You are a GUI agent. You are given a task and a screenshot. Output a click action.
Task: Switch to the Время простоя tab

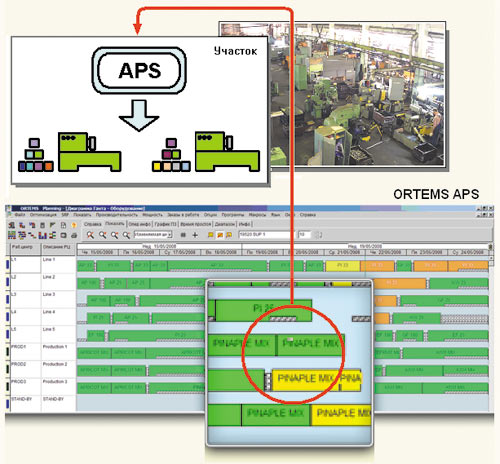[x=196, y=224]
